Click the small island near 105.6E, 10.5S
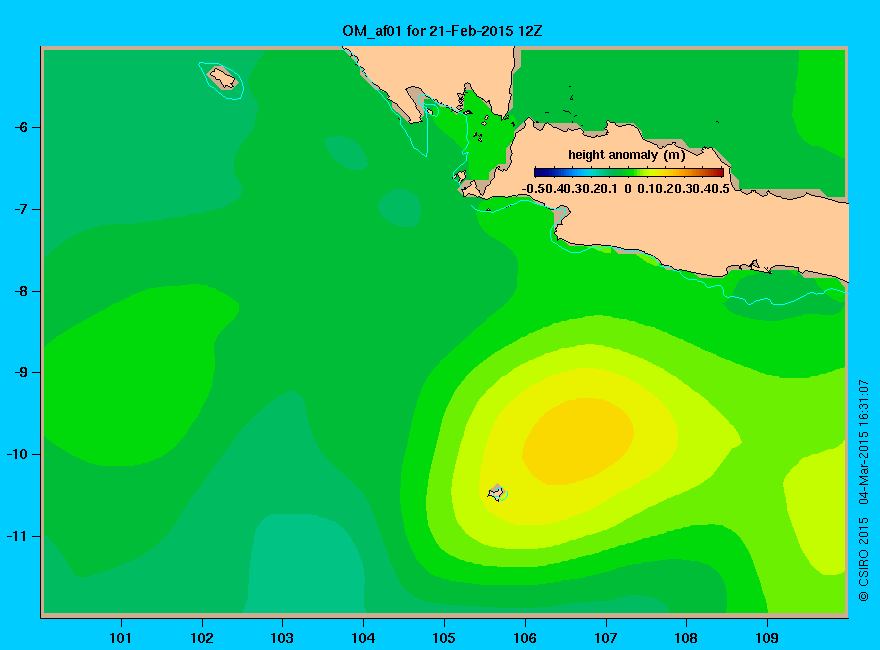 tap(496, 493)
